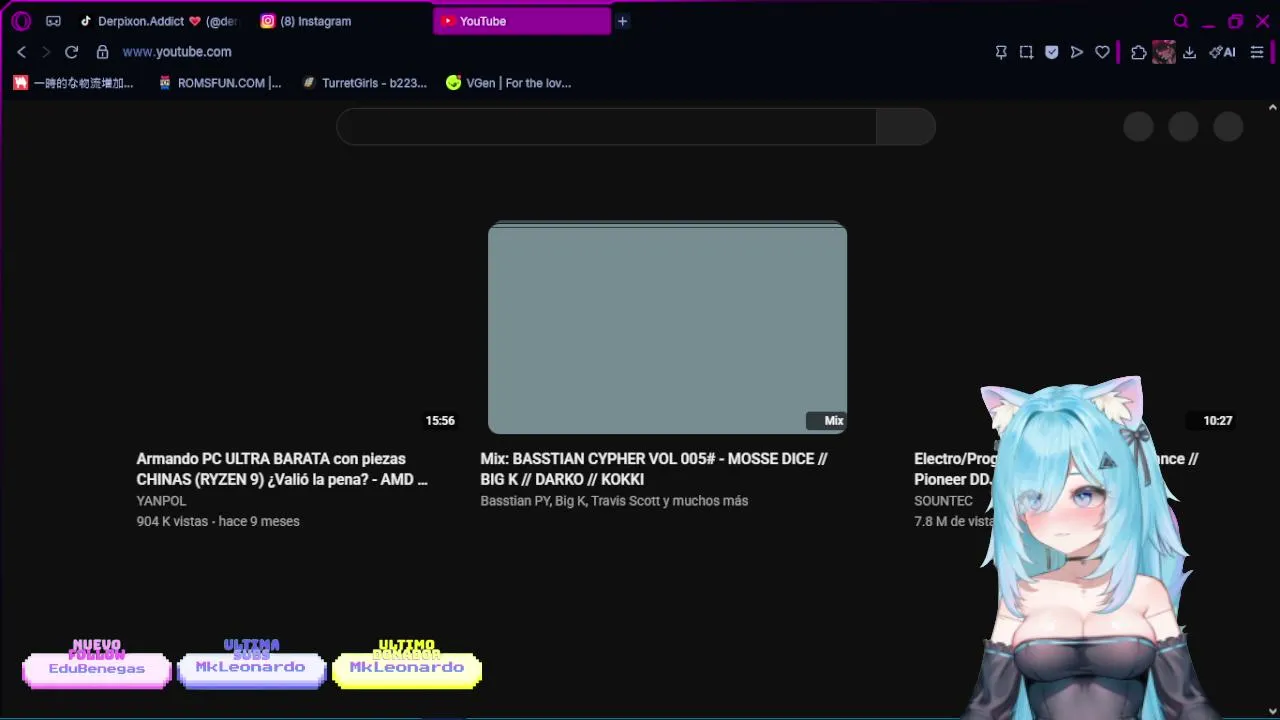The image size is (1280, 720).
Task: Open the player/flow arrow icon
Action: tap(1076, 52)
